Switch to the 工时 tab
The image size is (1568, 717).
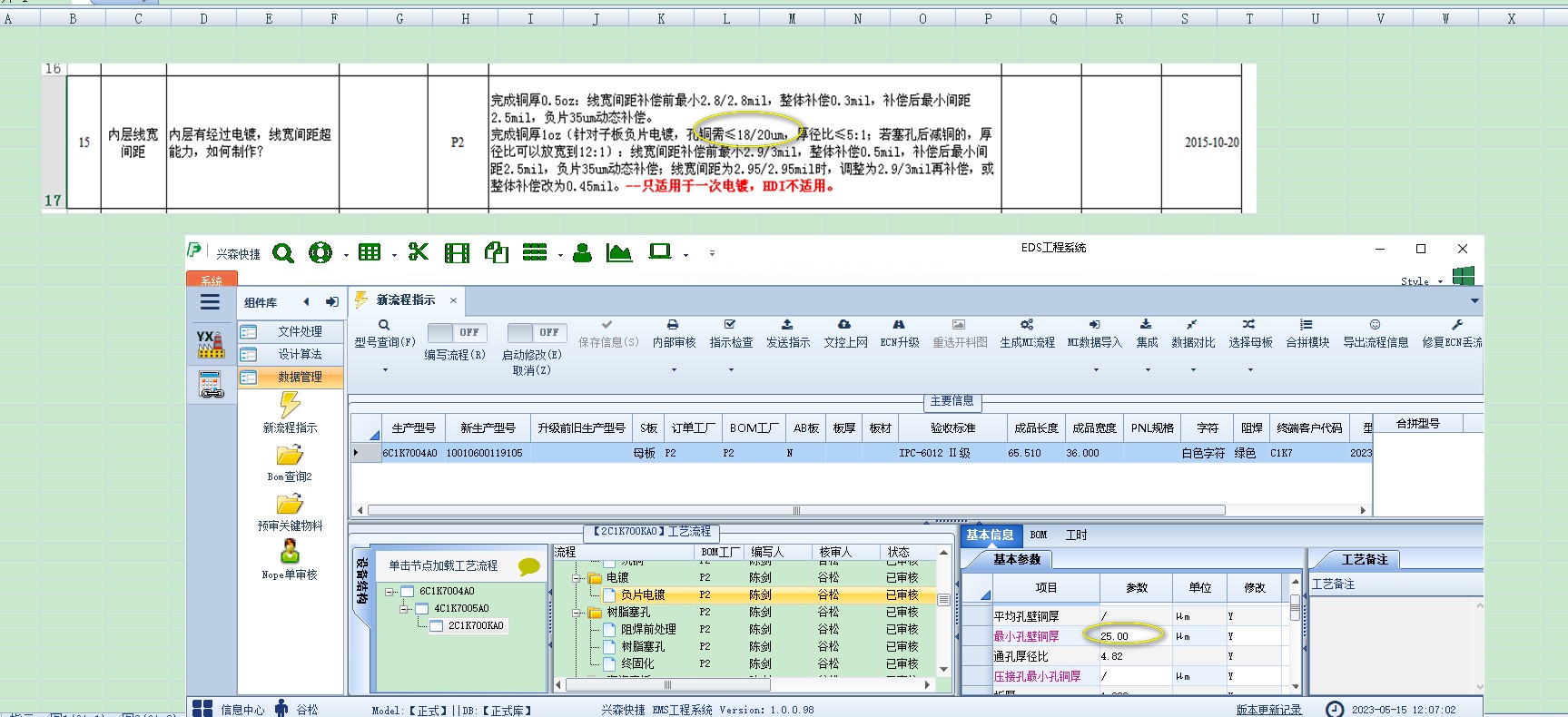[1077, 535]
